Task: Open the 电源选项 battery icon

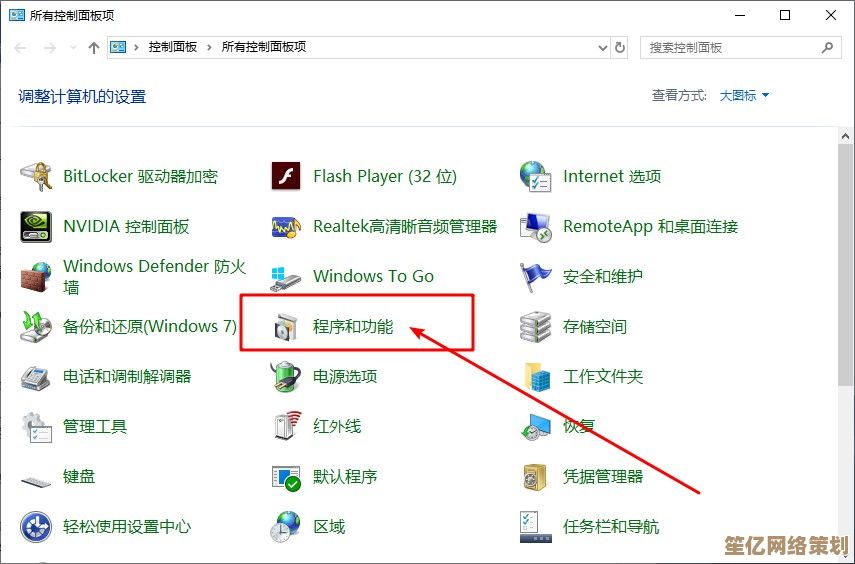Action: [286, 377]
